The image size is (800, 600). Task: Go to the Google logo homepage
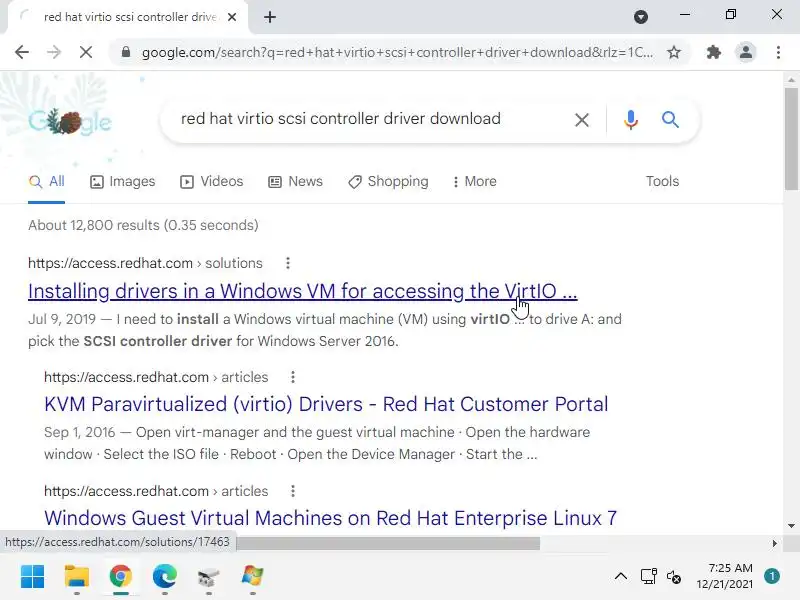70,121
